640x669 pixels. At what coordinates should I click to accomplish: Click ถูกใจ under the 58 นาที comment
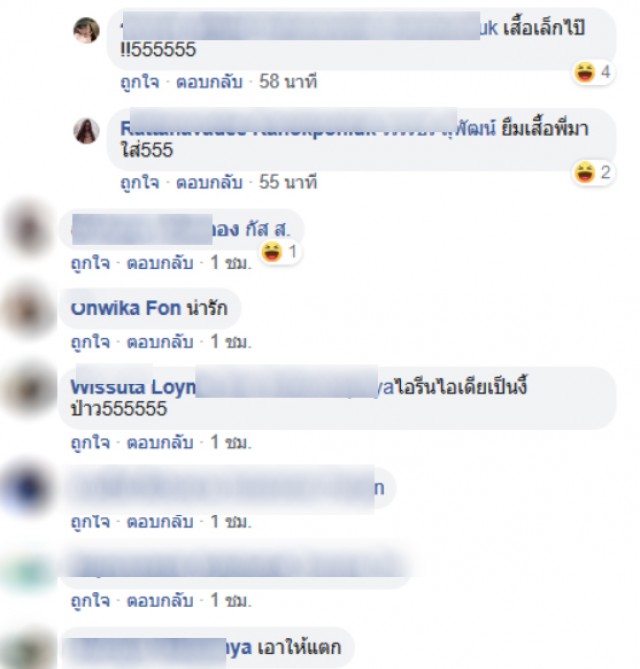(140, 81)
